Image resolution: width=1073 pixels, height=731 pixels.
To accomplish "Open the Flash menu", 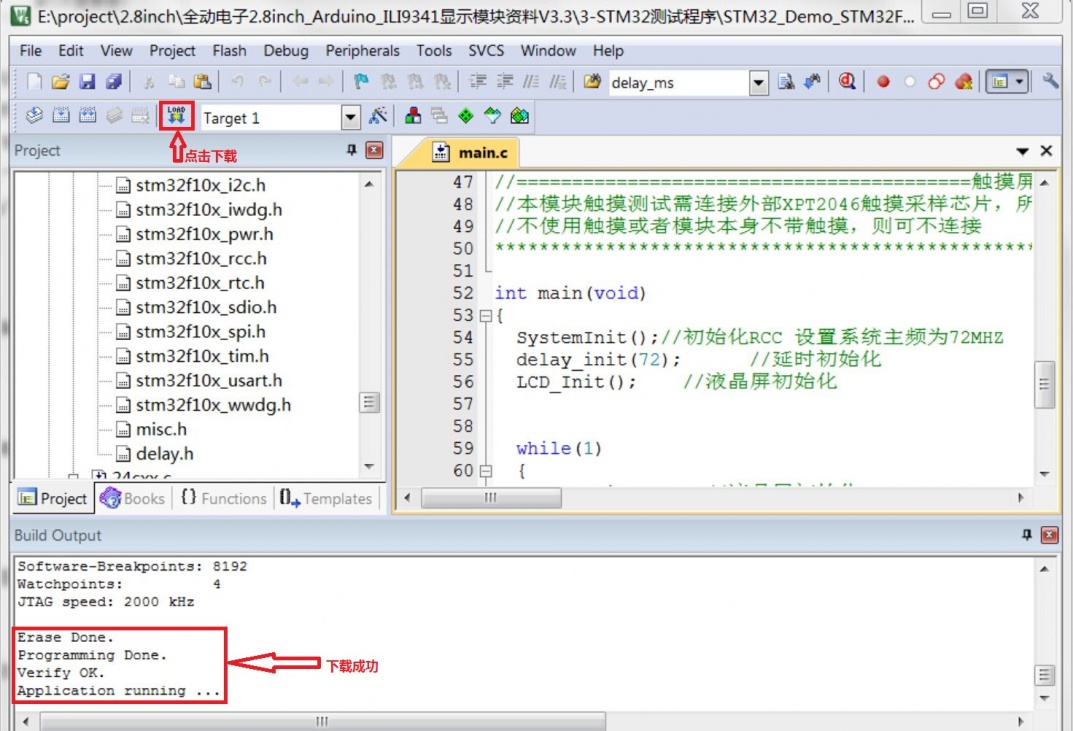I will coord(229,50).
